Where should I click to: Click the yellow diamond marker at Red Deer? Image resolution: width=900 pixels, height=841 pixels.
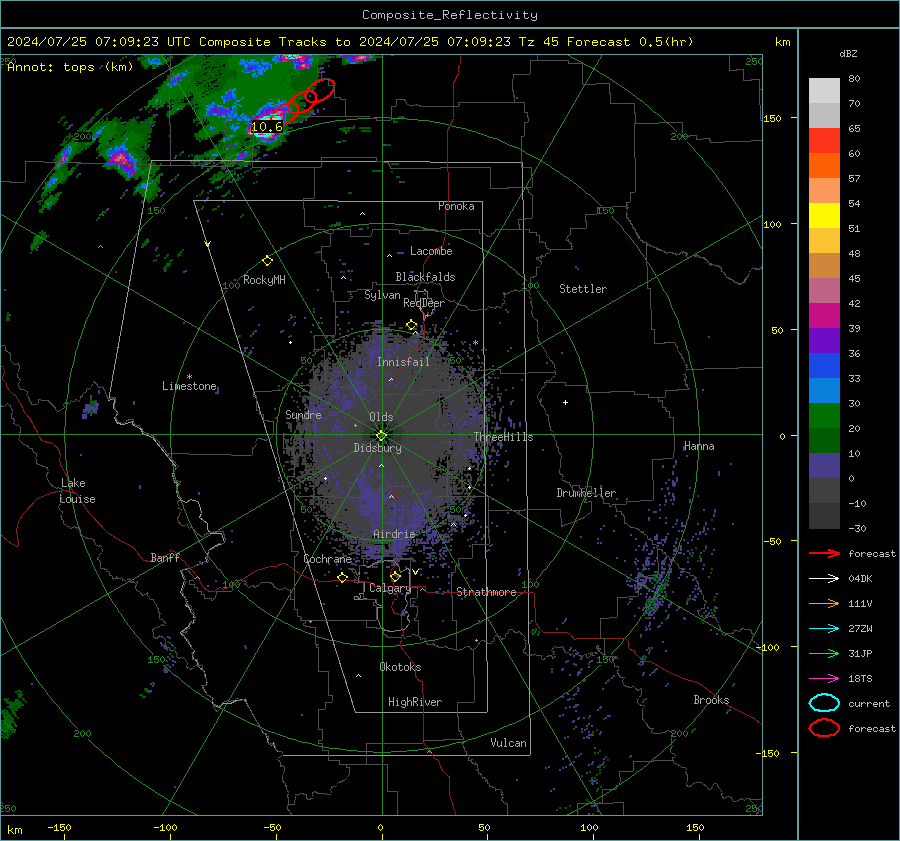click(x=412, y=325)
